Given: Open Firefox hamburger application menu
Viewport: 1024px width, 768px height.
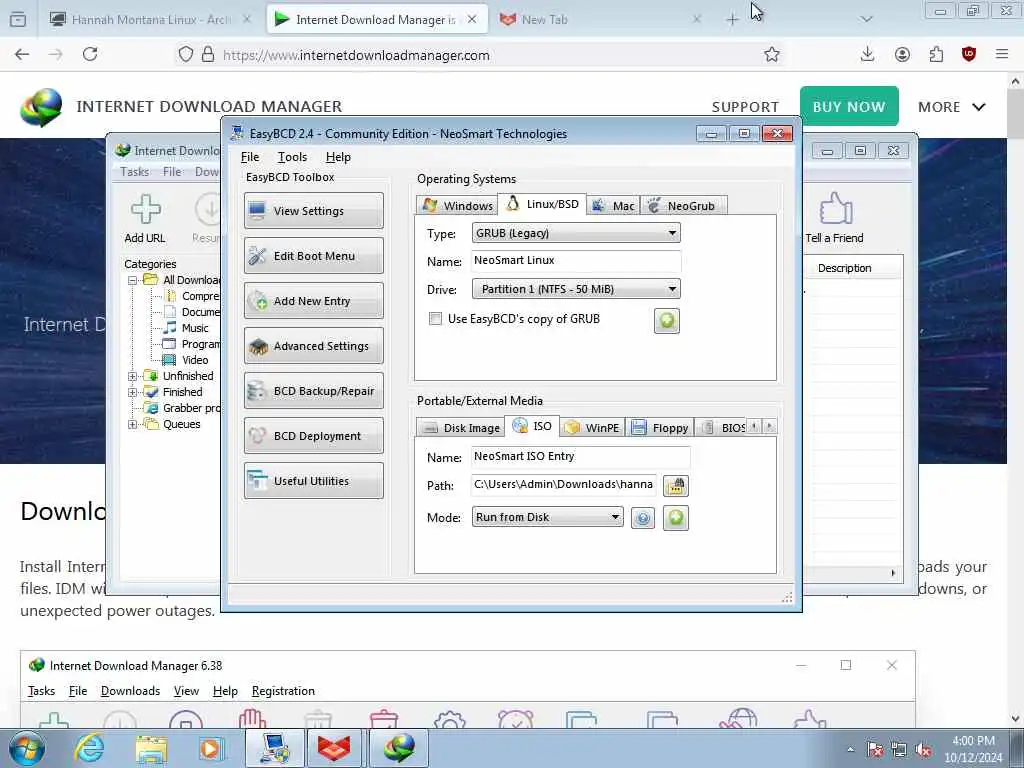Looking at the screenshot, I should [x=1002, y=55].
